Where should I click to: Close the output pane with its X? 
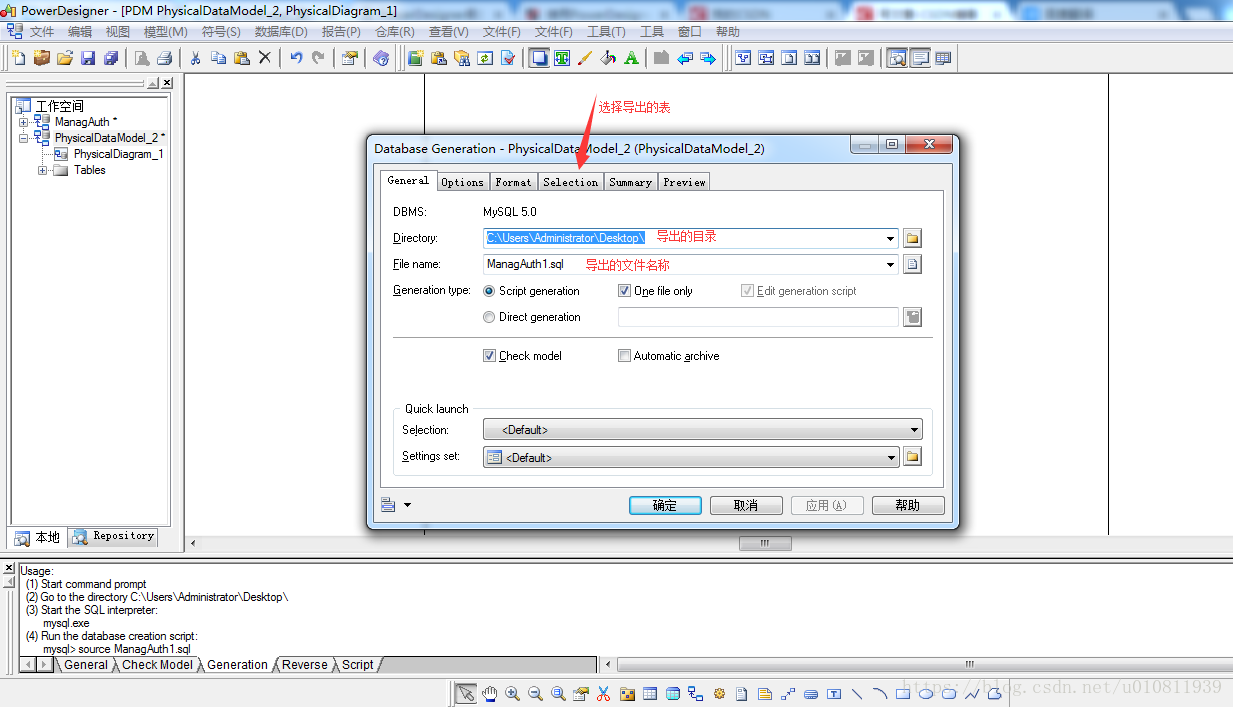click(x=9, y=567)
